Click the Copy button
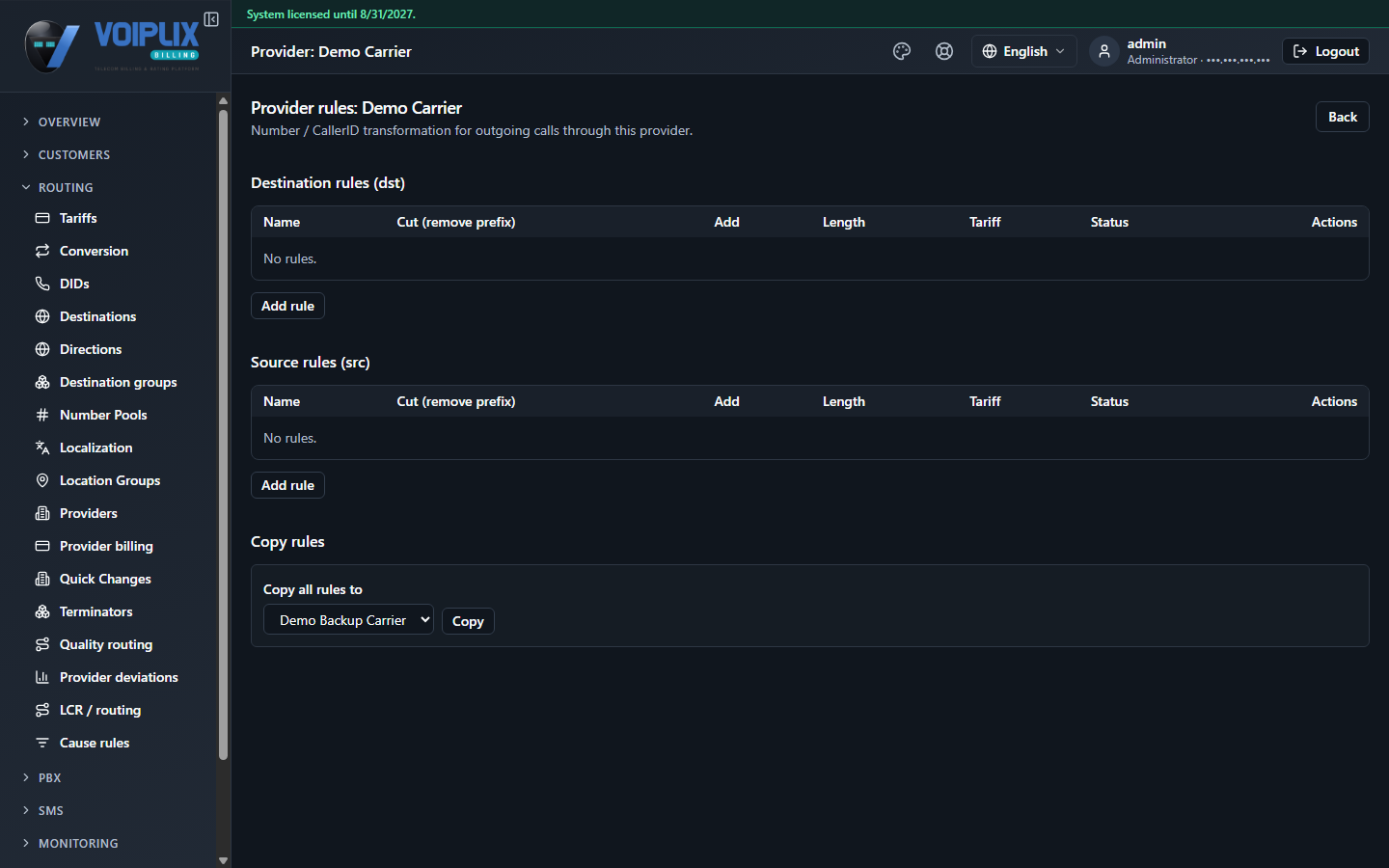Screen dimensions: 1389x868 [x=468, y=621]
